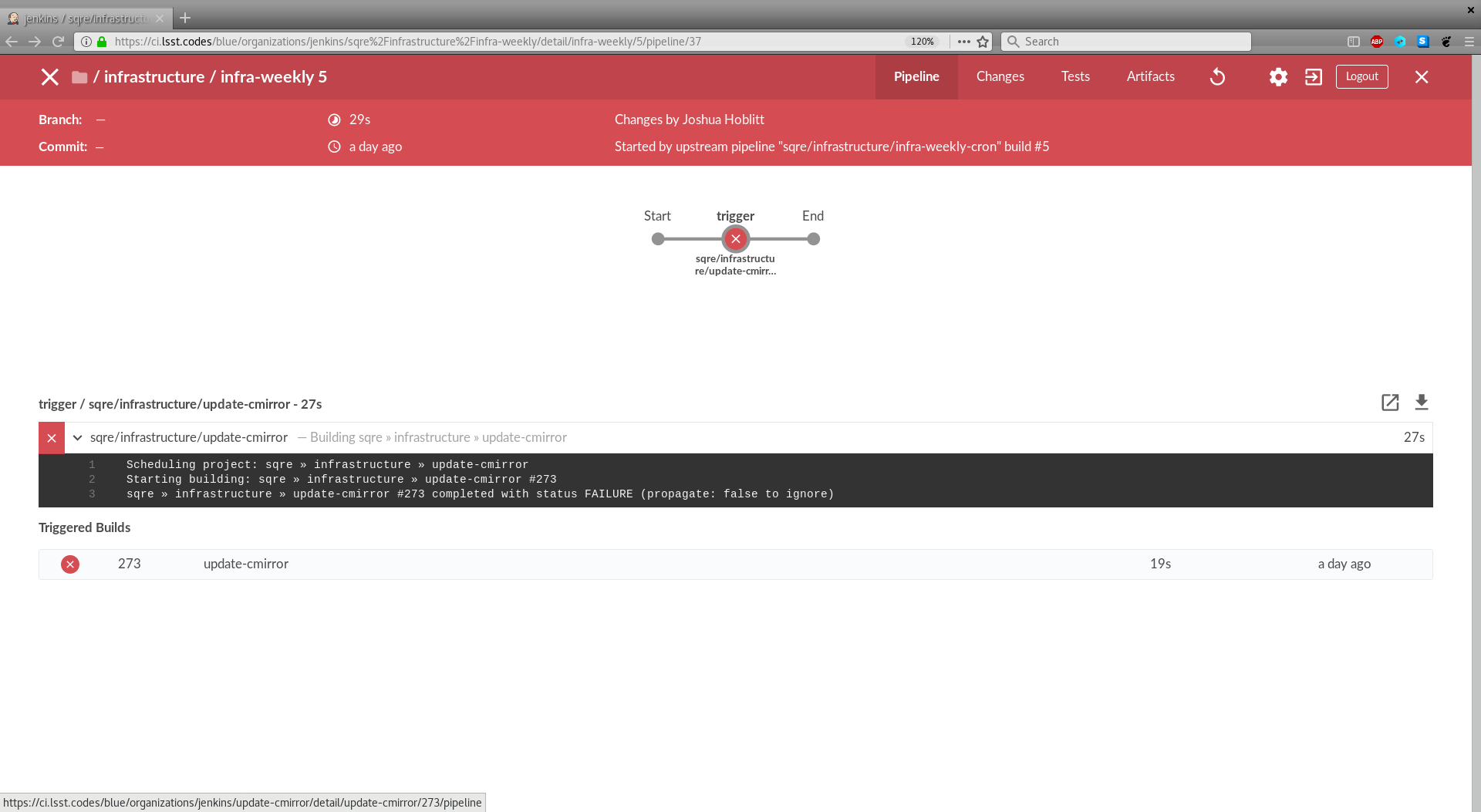
Task: Open a new browser tab
Action: coord(185,18)
